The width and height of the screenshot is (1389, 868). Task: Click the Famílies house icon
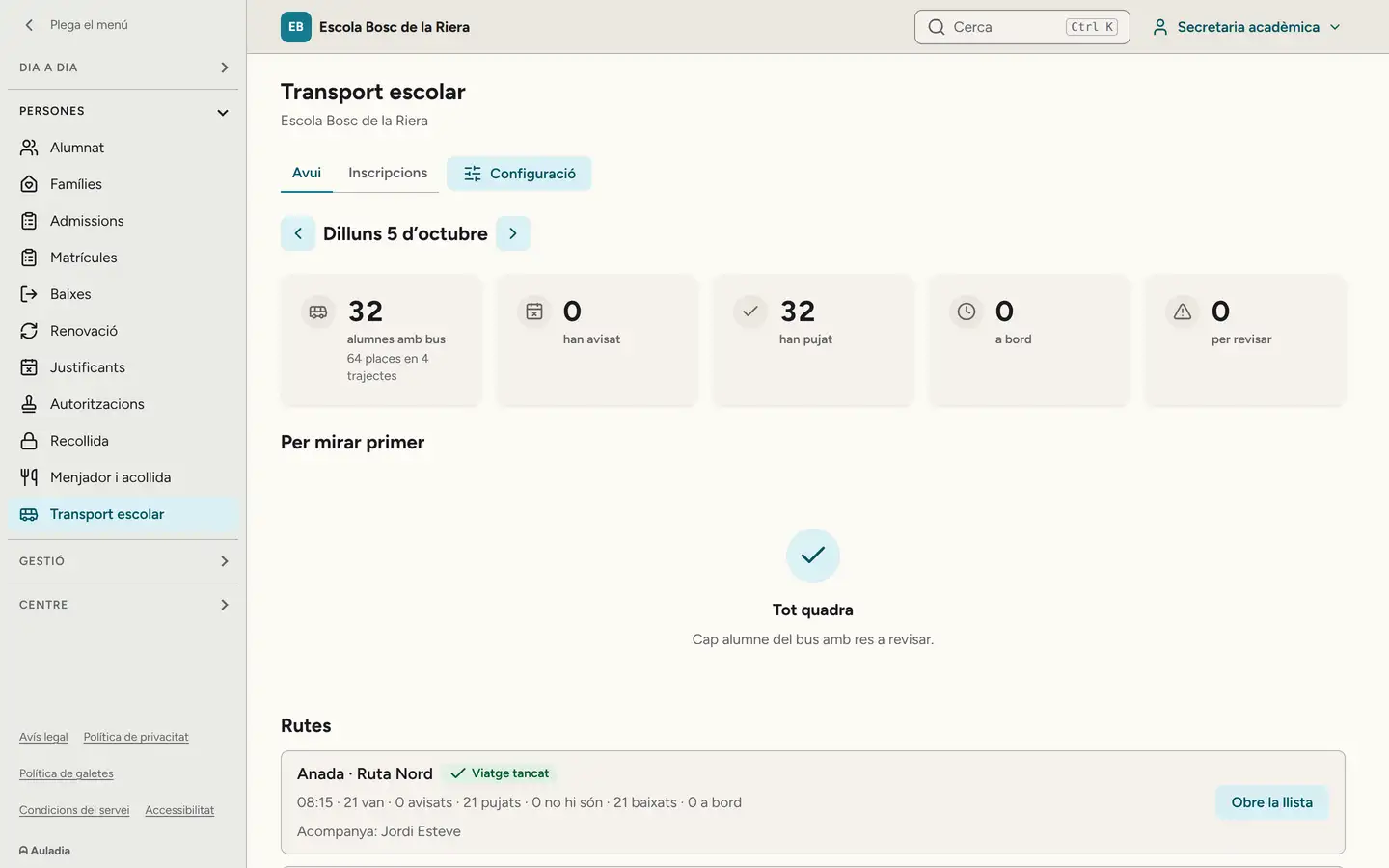[29, 184]
